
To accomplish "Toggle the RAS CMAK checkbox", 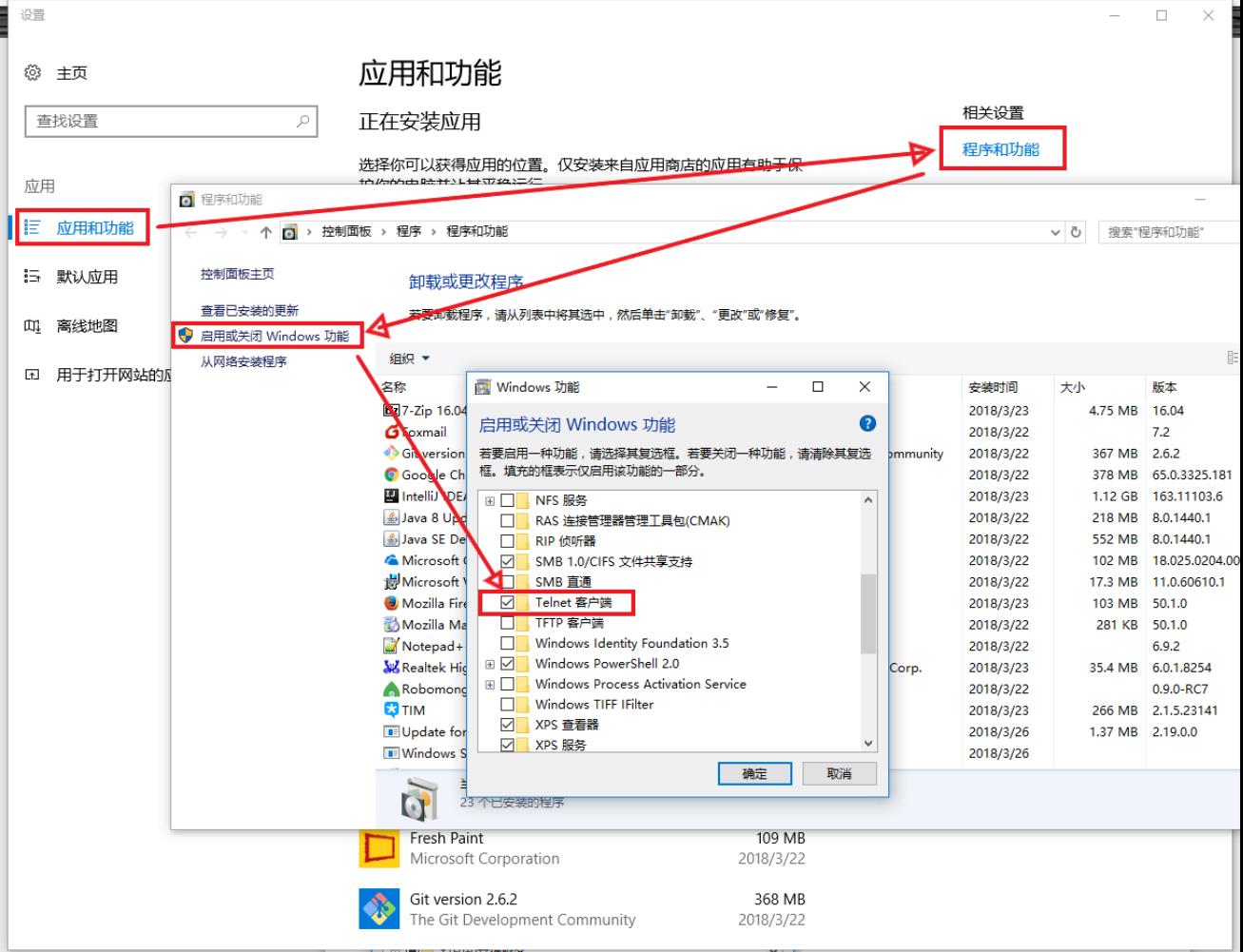I will click(x=507, y=521).
